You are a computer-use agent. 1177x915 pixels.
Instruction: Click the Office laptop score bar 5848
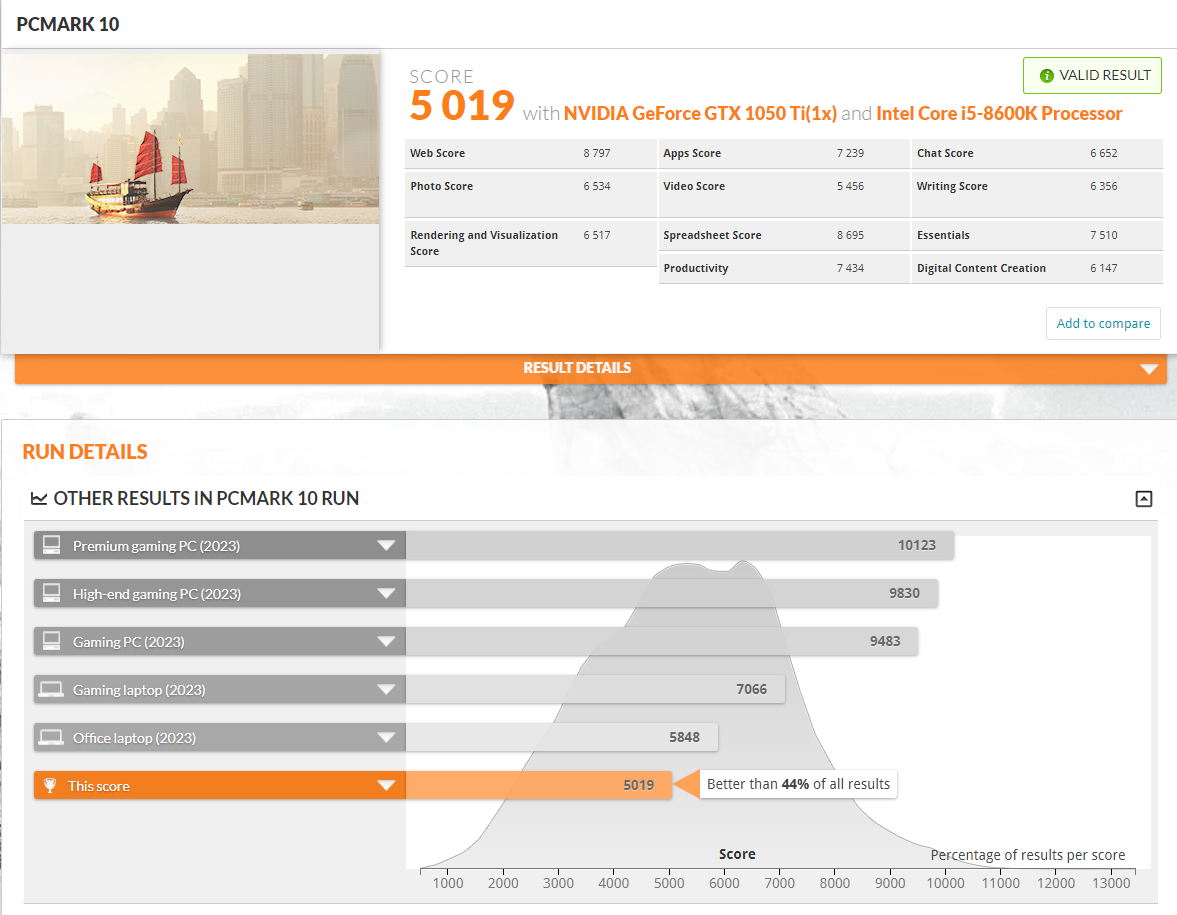point(561,738)
